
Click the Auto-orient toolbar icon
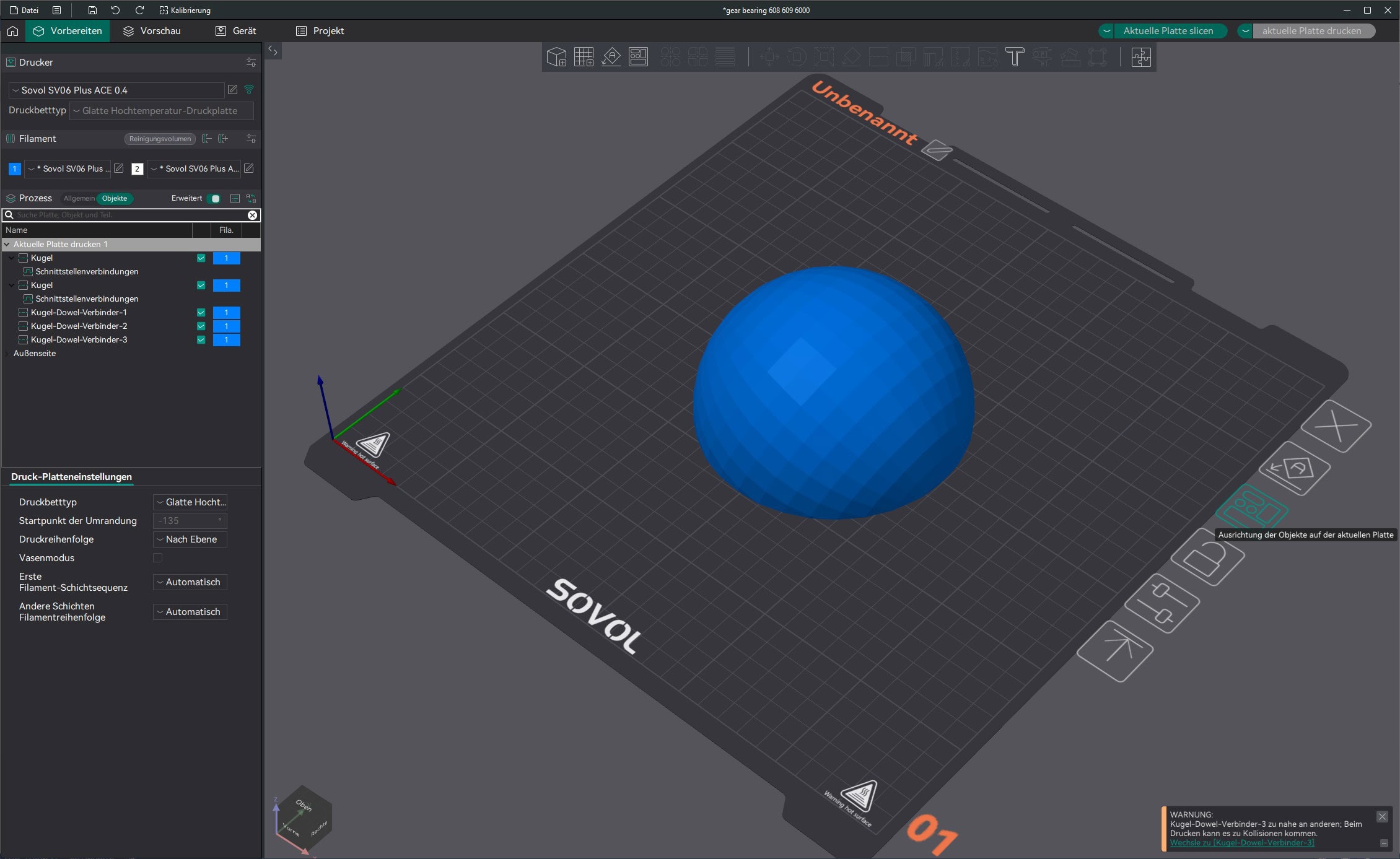click(611, 57)
